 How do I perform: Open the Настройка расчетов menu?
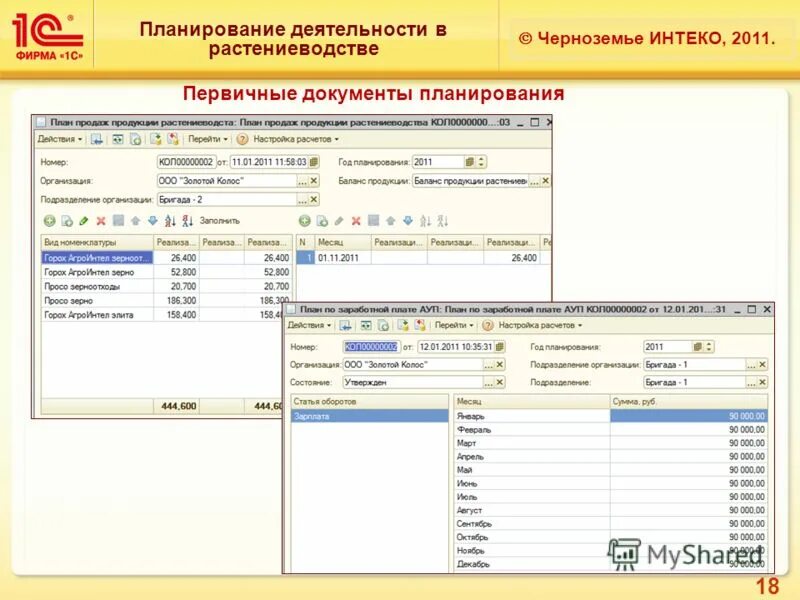[x=293, y=140]
